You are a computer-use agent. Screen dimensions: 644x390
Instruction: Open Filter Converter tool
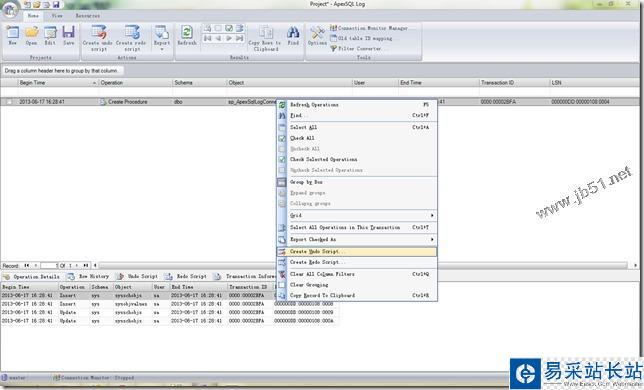coord(356,48)
